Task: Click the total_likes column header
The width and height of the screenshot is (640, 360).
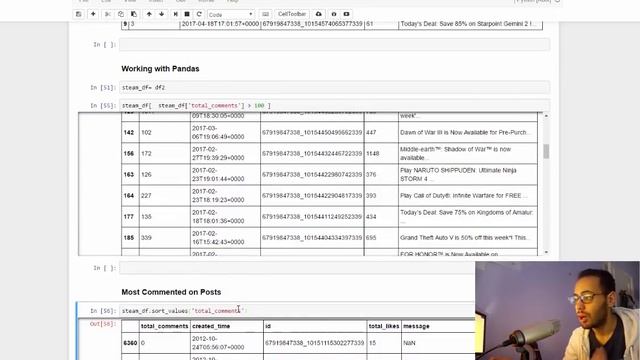Action: point(384,326)
